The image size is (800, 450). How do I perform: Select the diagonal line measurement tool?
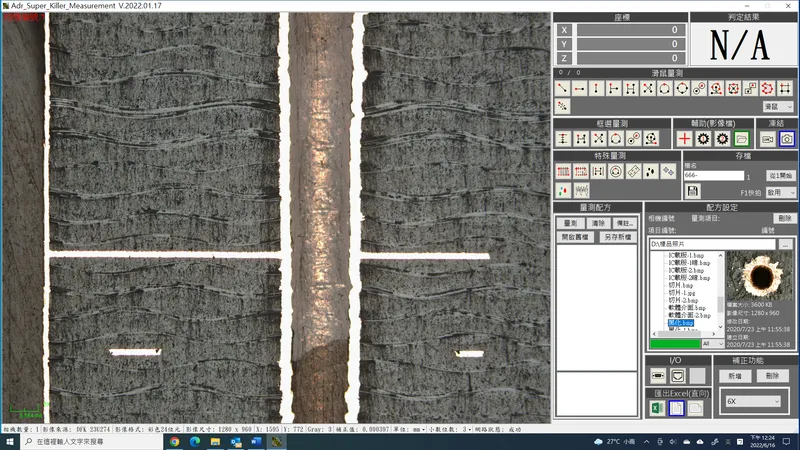tap(563, 88)
